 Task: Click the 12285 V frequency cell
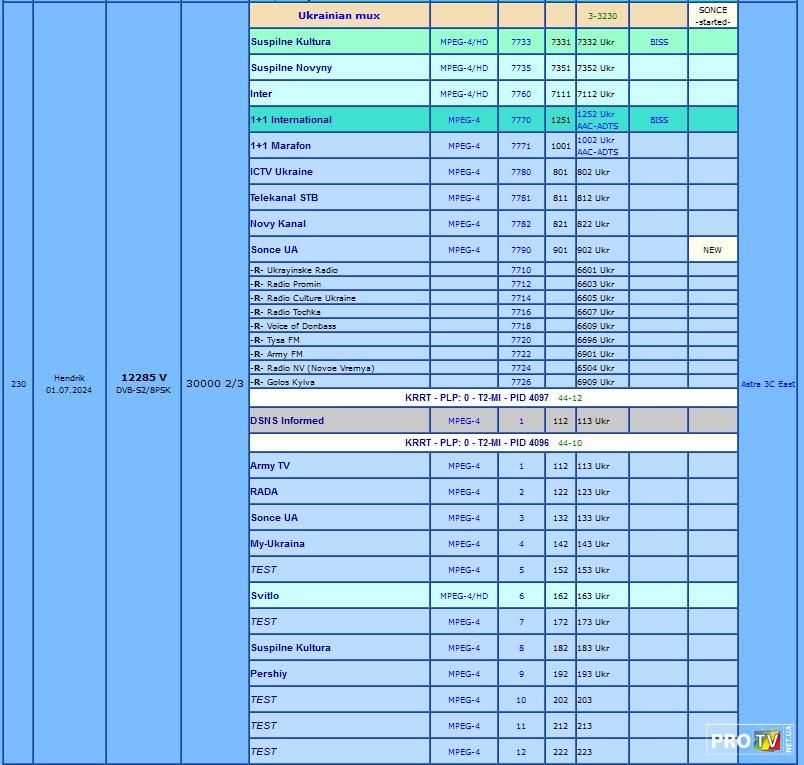(143, 378)
